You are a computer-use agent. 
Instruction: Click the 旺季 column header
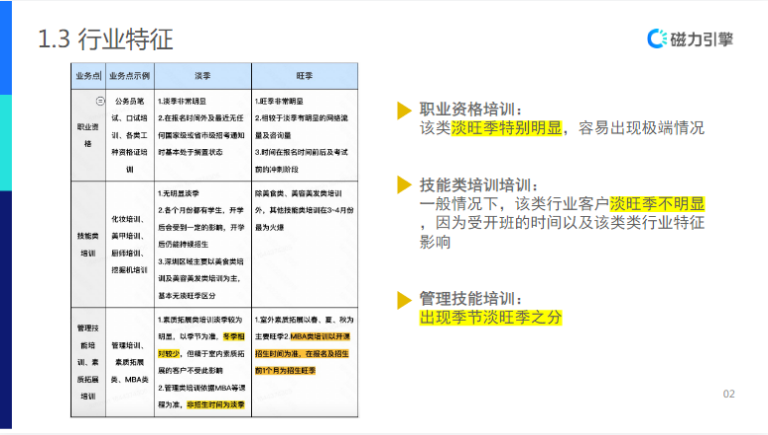(x=305, y=76)
